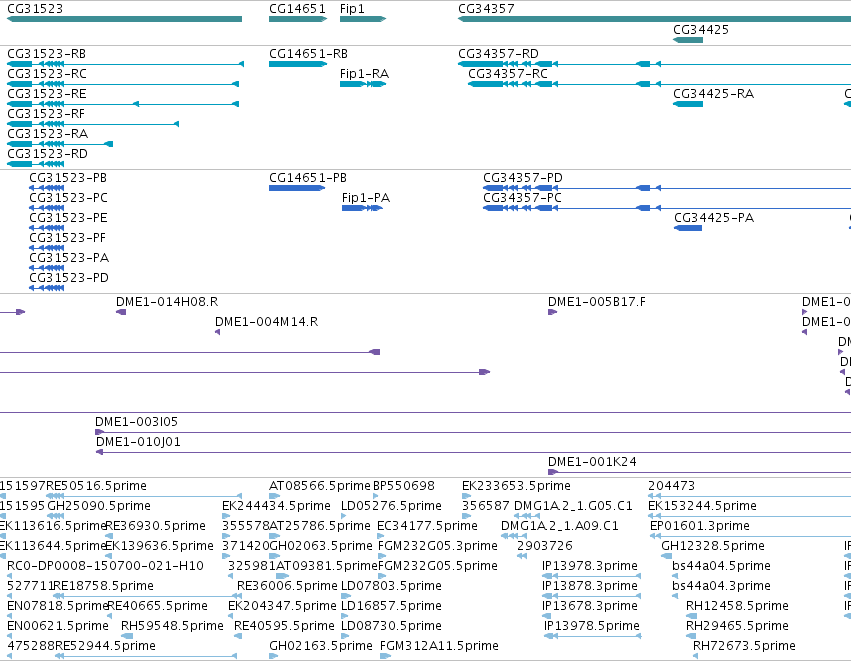Viewport: 851px width, 661px height.
Task: Click the CG14651-RB transcript
Action: click(x=298, y=64)
